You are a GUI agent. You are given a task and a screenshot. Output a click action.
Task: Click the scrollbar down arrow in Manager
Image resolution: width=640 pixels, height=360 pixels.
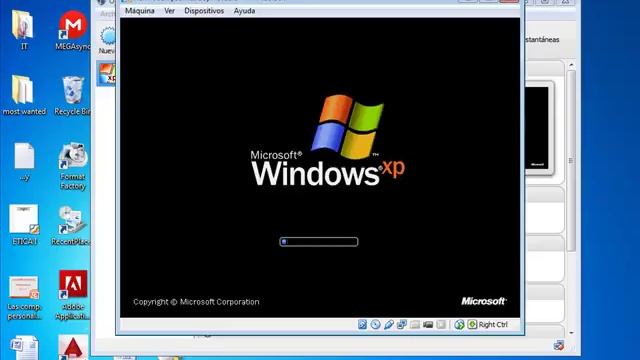click(x=571, y=333)
